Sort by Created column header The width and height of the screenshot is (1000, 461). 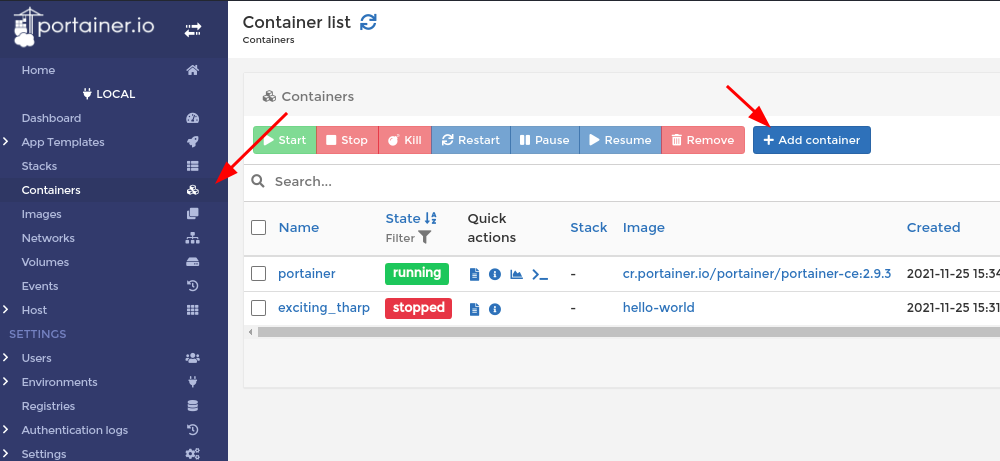[933, 228]
